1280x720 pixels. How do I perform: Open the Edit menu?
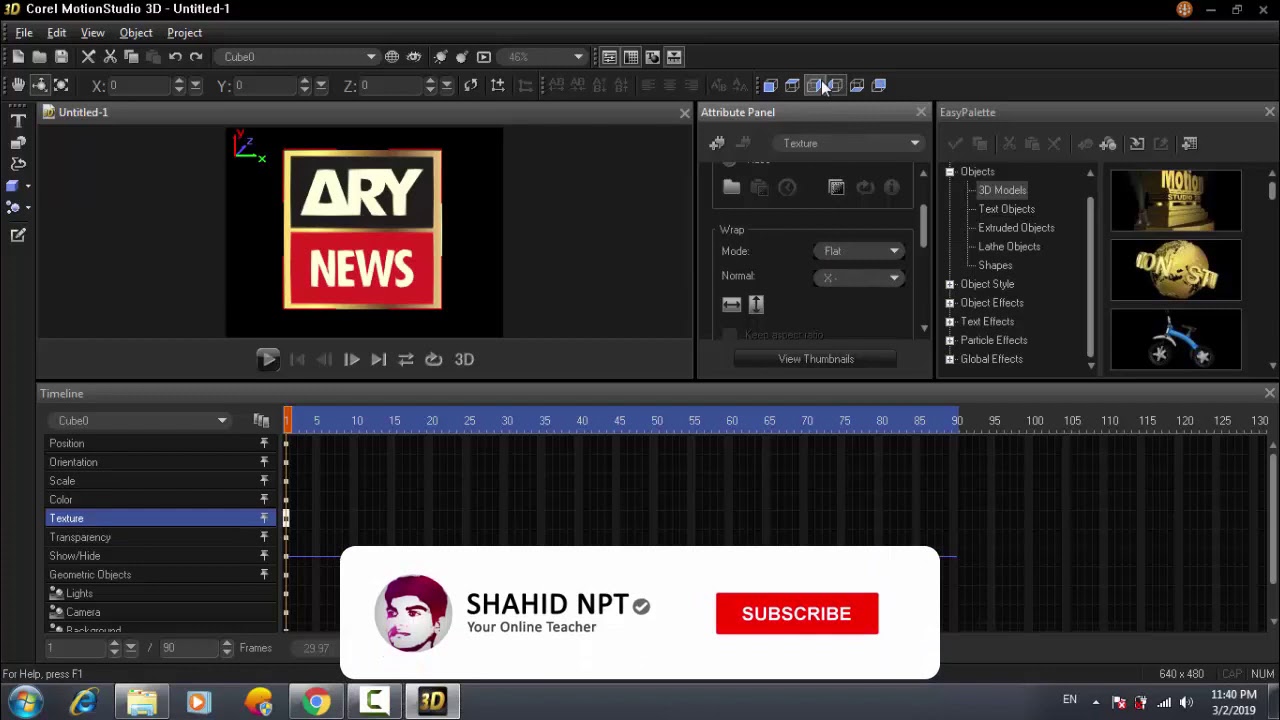pos(57,33)
